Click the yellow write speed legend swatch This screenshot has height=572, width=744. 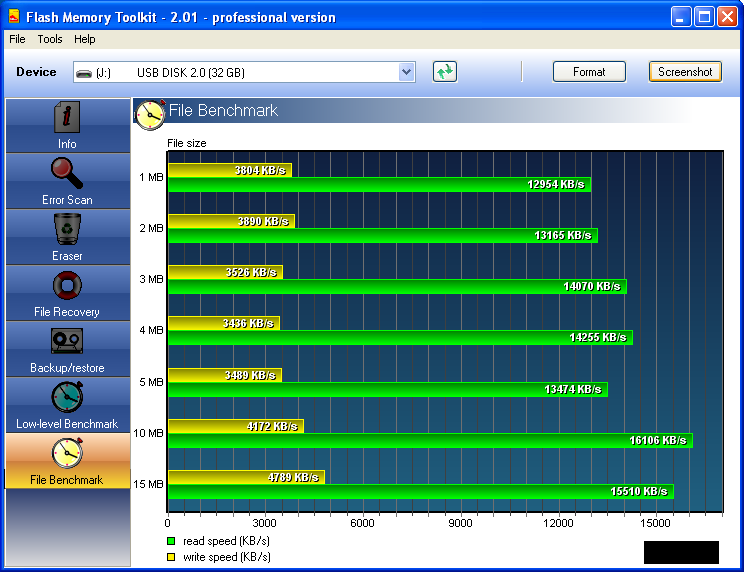[x=171, y=557]
